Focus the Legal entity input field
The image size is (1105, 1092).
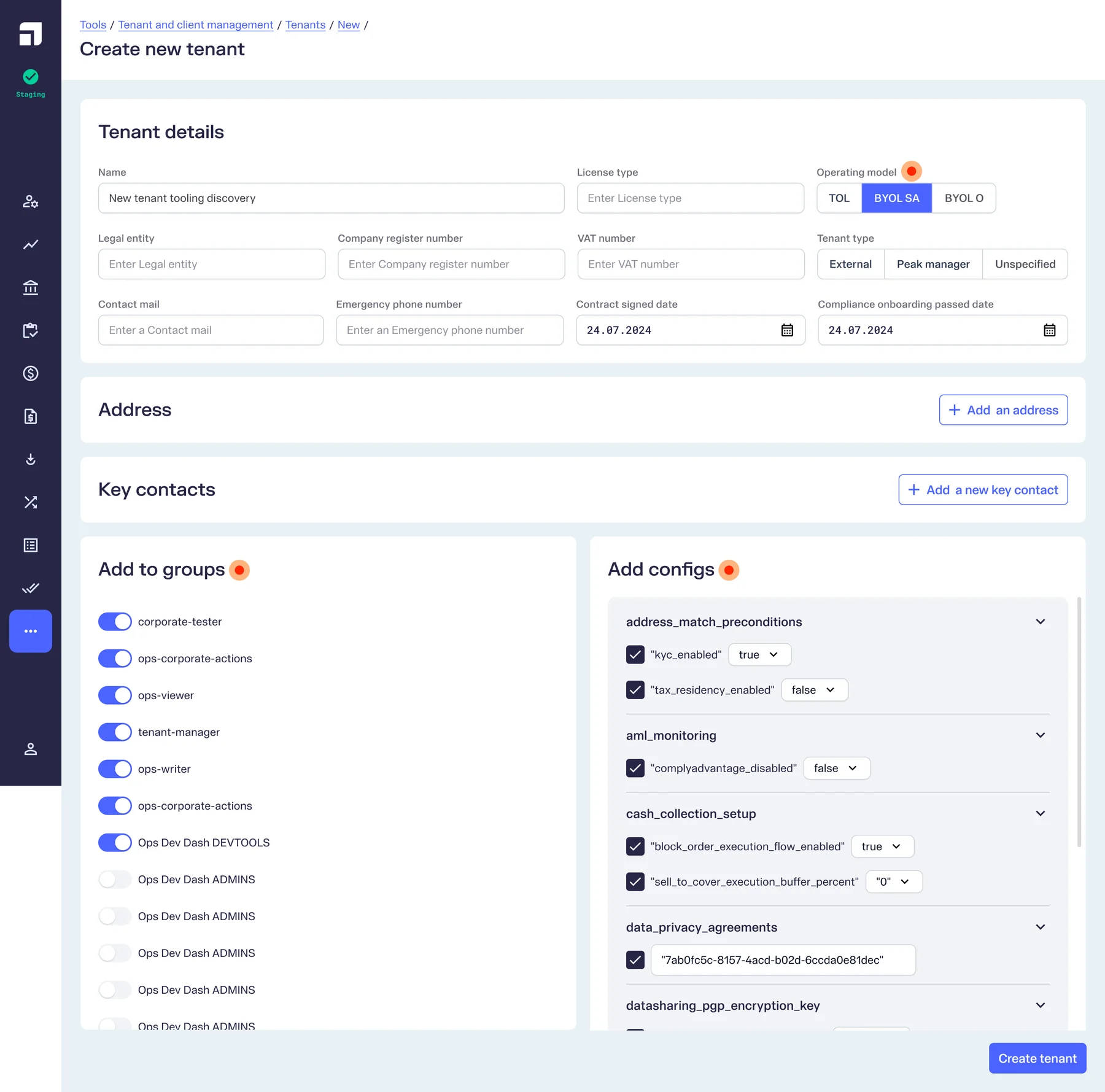click(x=211, y=264)
